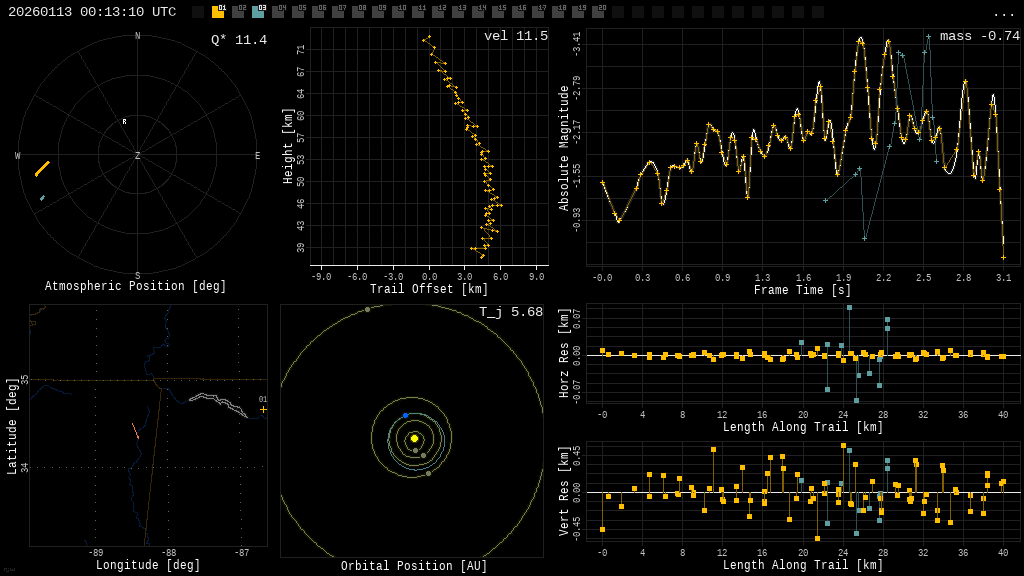The height and width of the screenshot is (576, 1024).
Task: Click the teal meteor streak in sky plot
Action: tap(42, 198)
